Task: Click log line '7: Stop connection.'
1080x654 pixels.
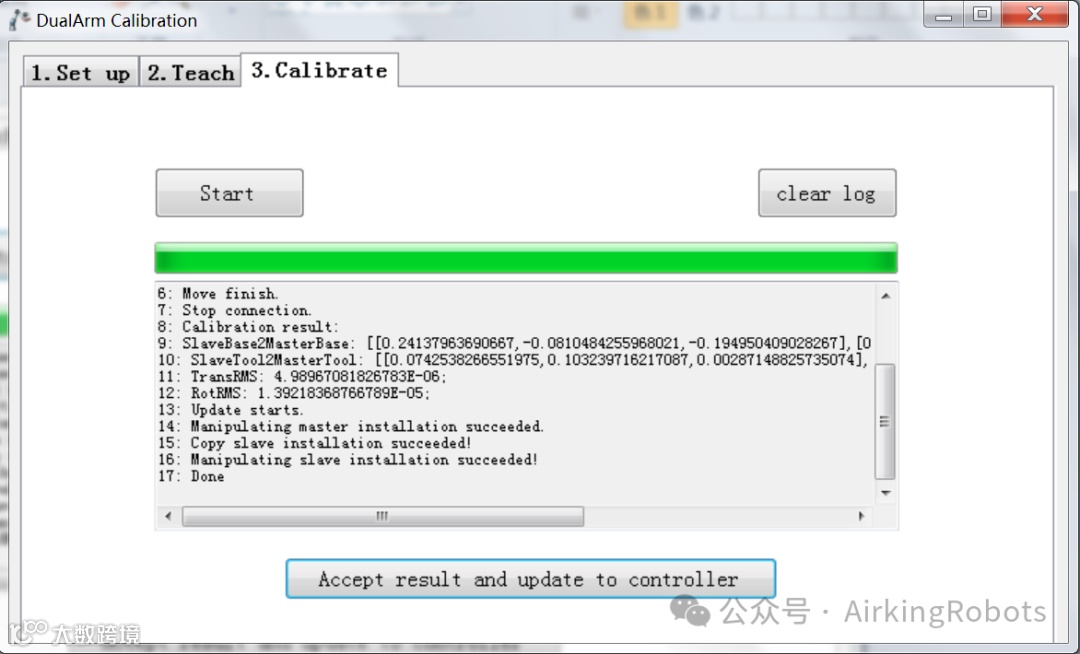Action: click(234, 310)
